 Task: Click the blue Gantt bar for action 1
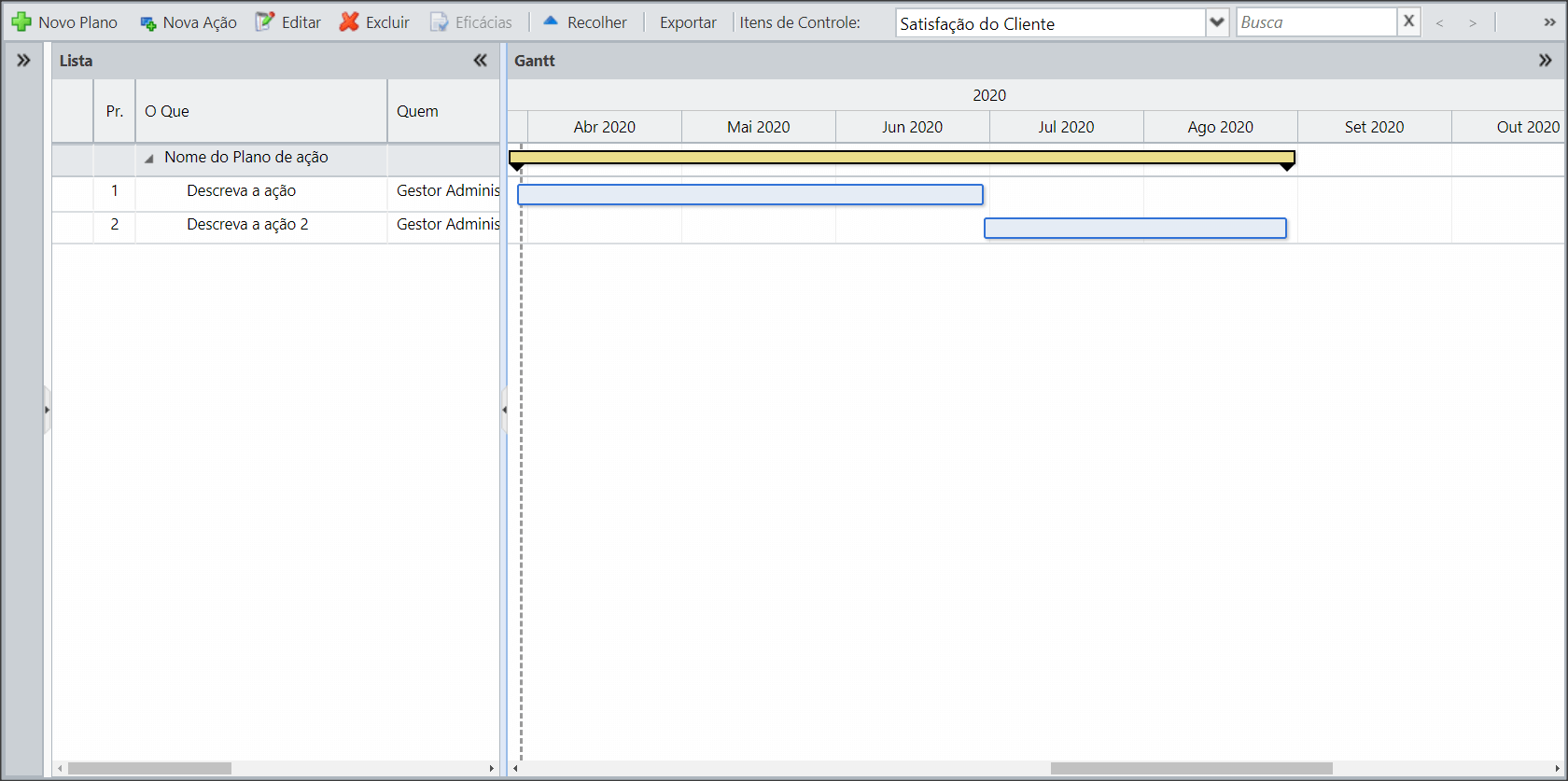click(750, 194)
